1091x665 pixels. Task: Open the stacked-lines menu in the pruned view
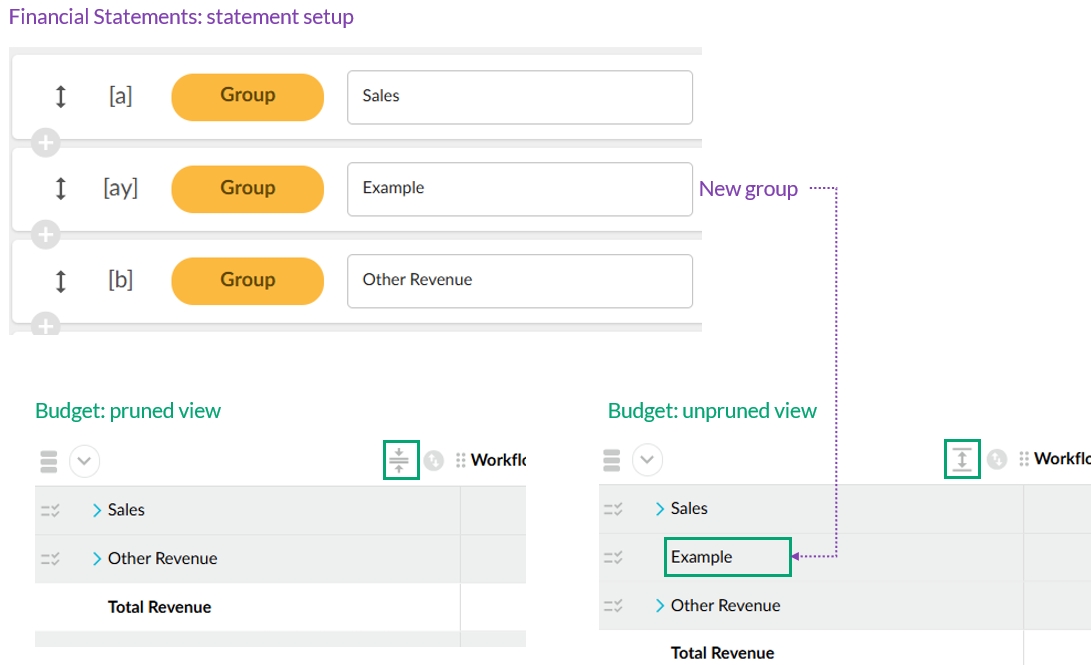49,461
